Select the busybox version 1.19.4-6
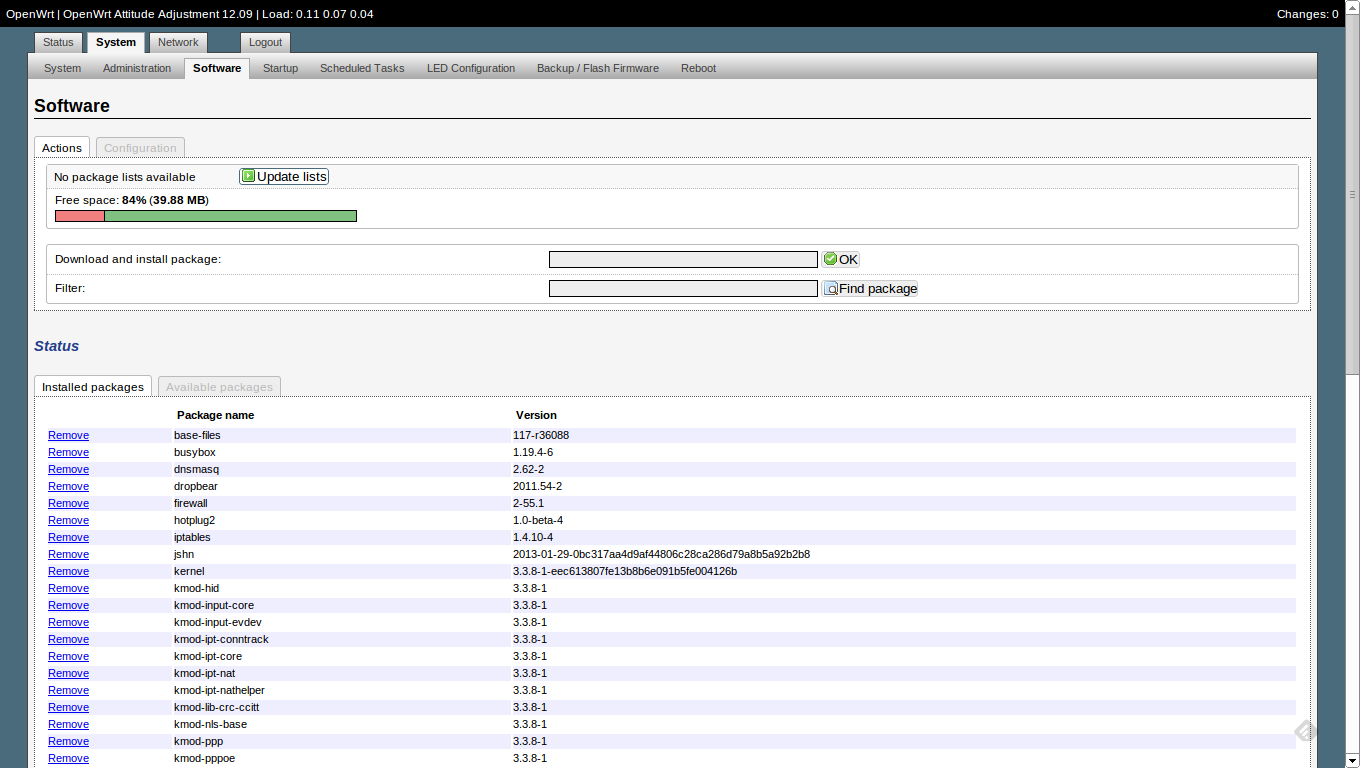Viewport: 1360px width, 768px height. tap(533, 452)
